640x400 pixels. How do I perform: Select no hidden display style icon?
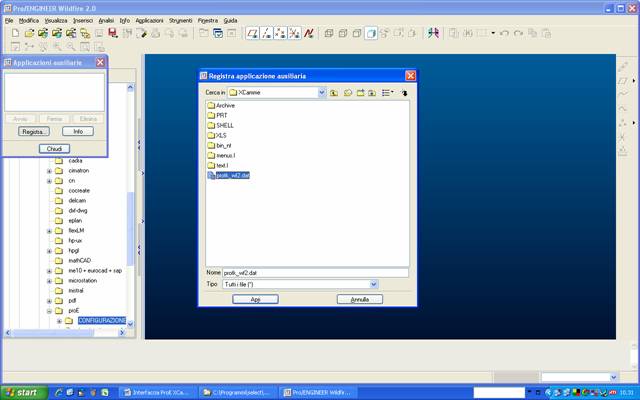[x=357, y=33]
